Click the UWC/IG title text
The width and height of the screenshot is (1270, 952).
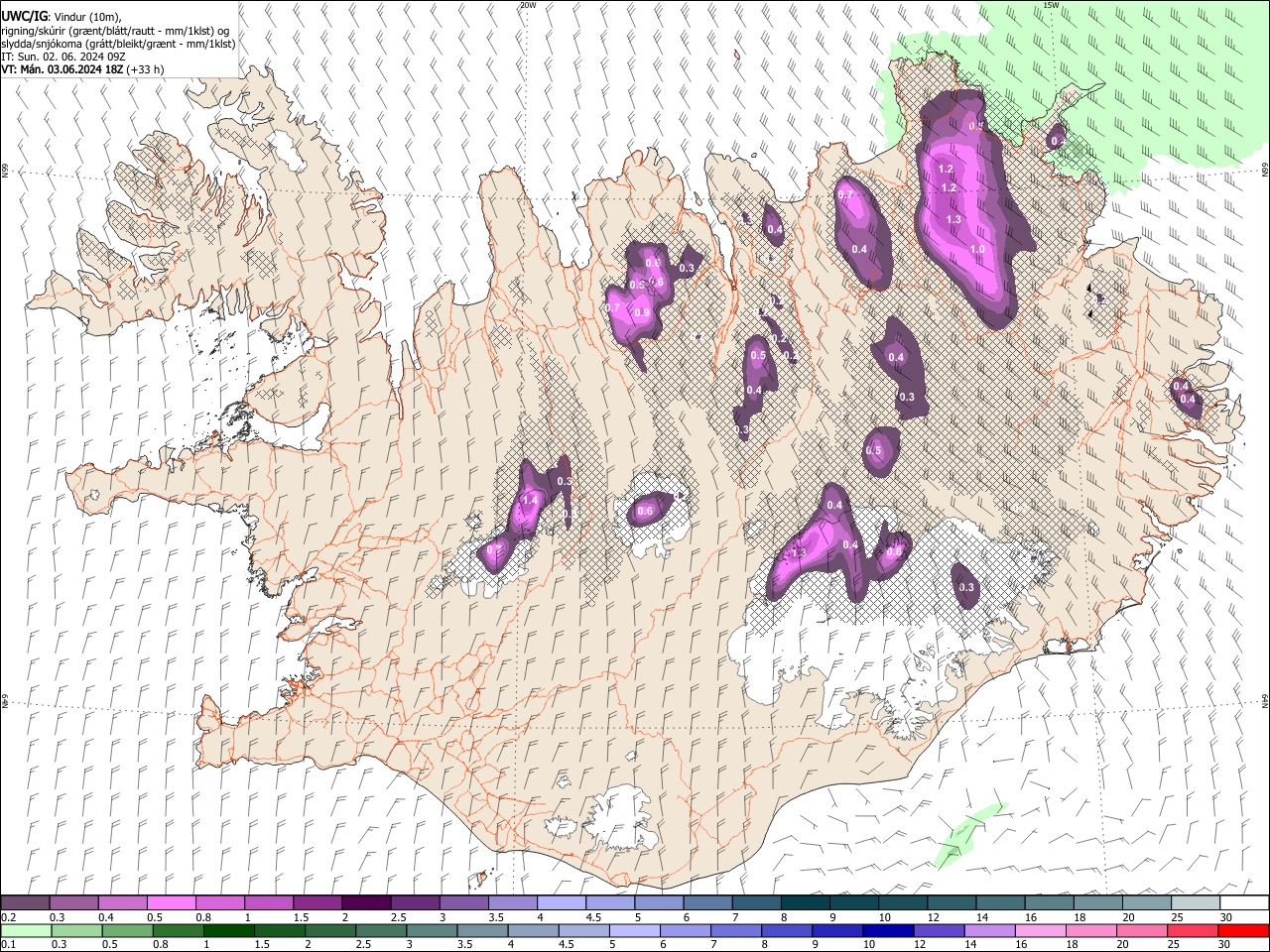(24, 16)
